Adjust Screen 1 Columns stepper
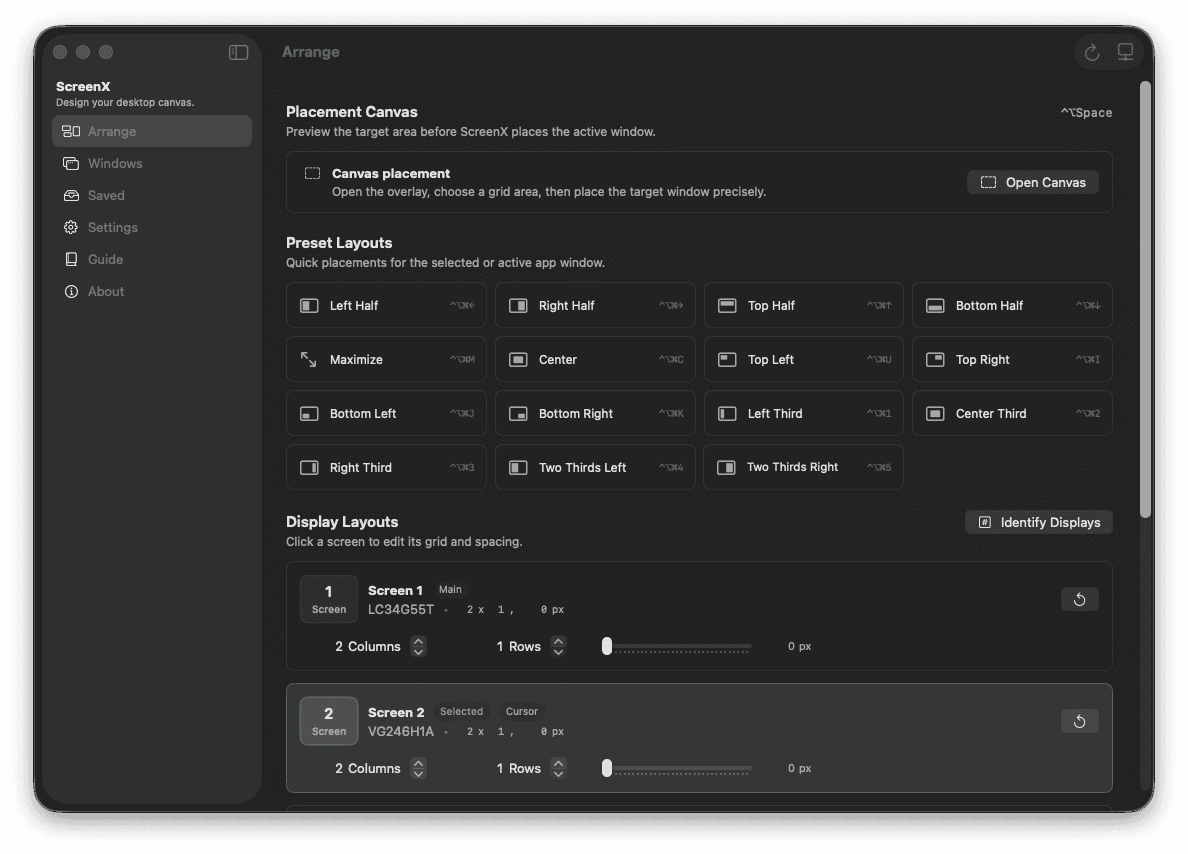The image size is (1188, 854). pyautogui.click(x=418, y=646)
